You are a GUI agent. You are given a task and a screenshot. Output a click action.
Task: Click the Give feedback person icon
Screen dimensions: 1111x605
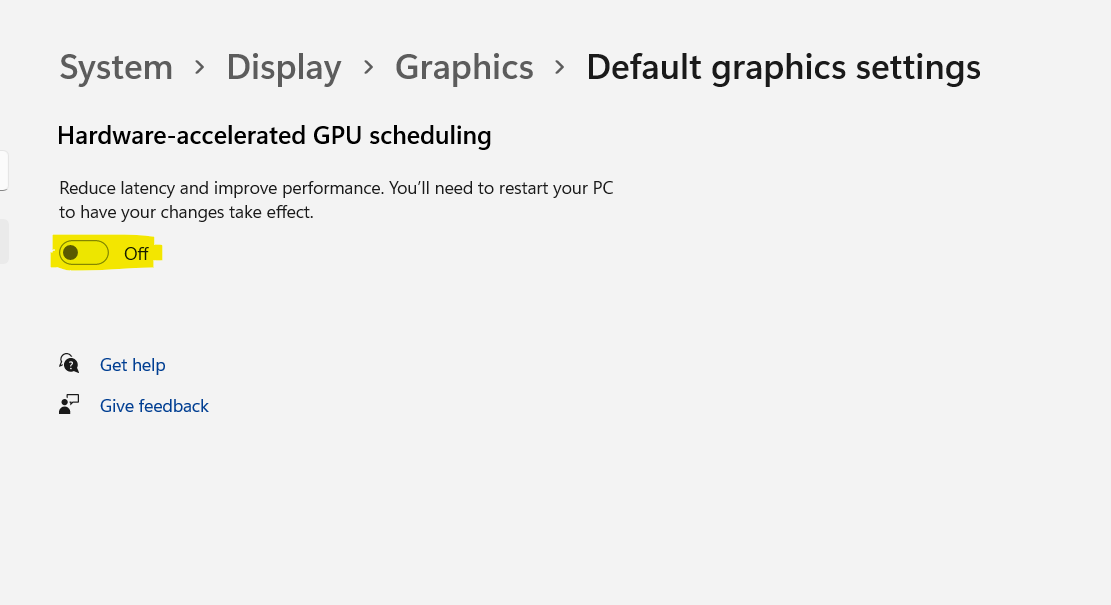(69, 405)
